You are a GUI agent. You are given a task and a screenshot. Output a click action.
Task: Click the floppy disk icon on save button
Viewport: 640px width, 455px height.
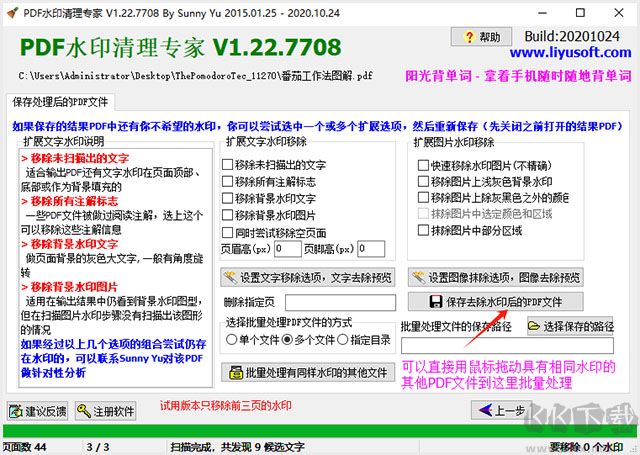point(436,302)
